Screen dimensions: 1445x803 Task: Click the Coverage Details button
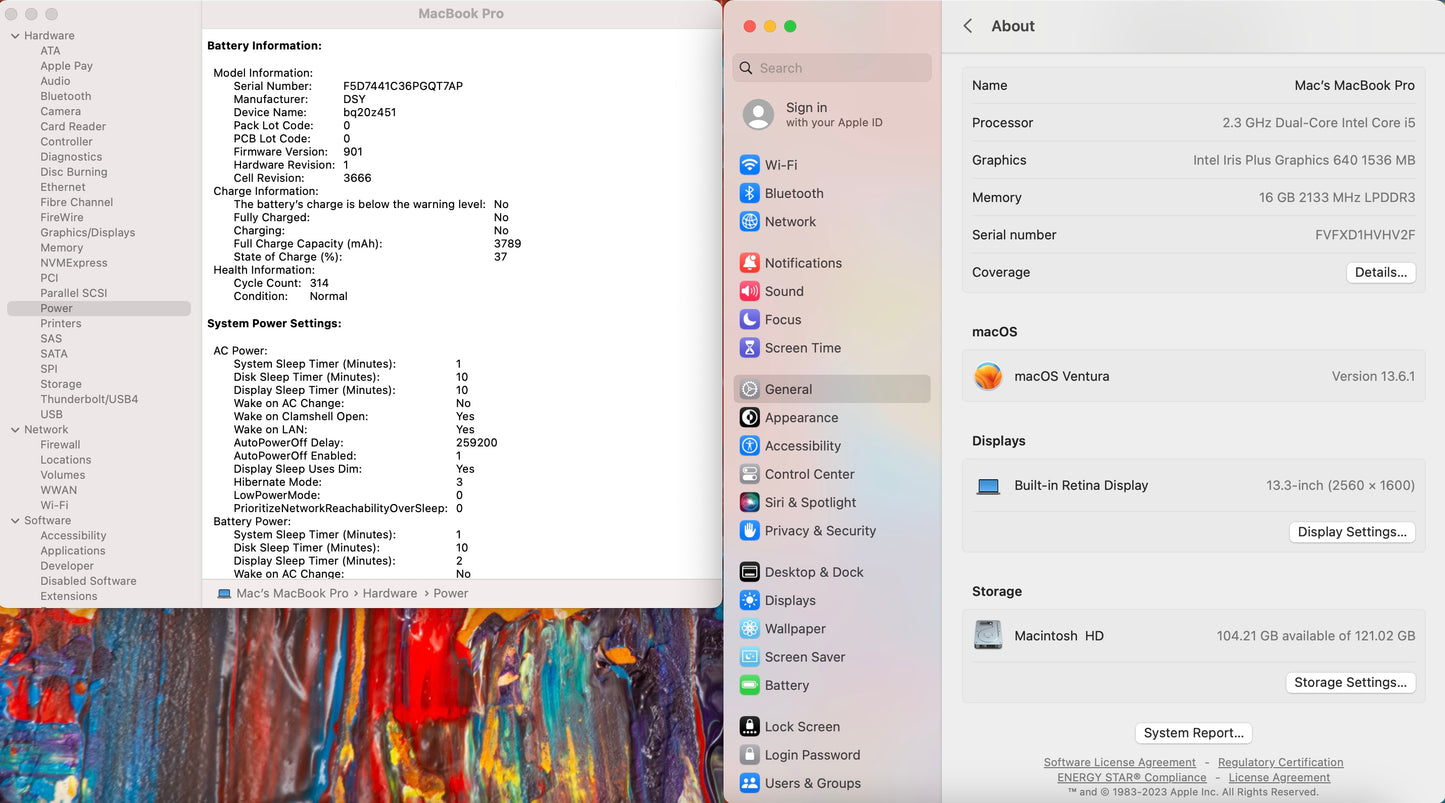pos(1380,272)
